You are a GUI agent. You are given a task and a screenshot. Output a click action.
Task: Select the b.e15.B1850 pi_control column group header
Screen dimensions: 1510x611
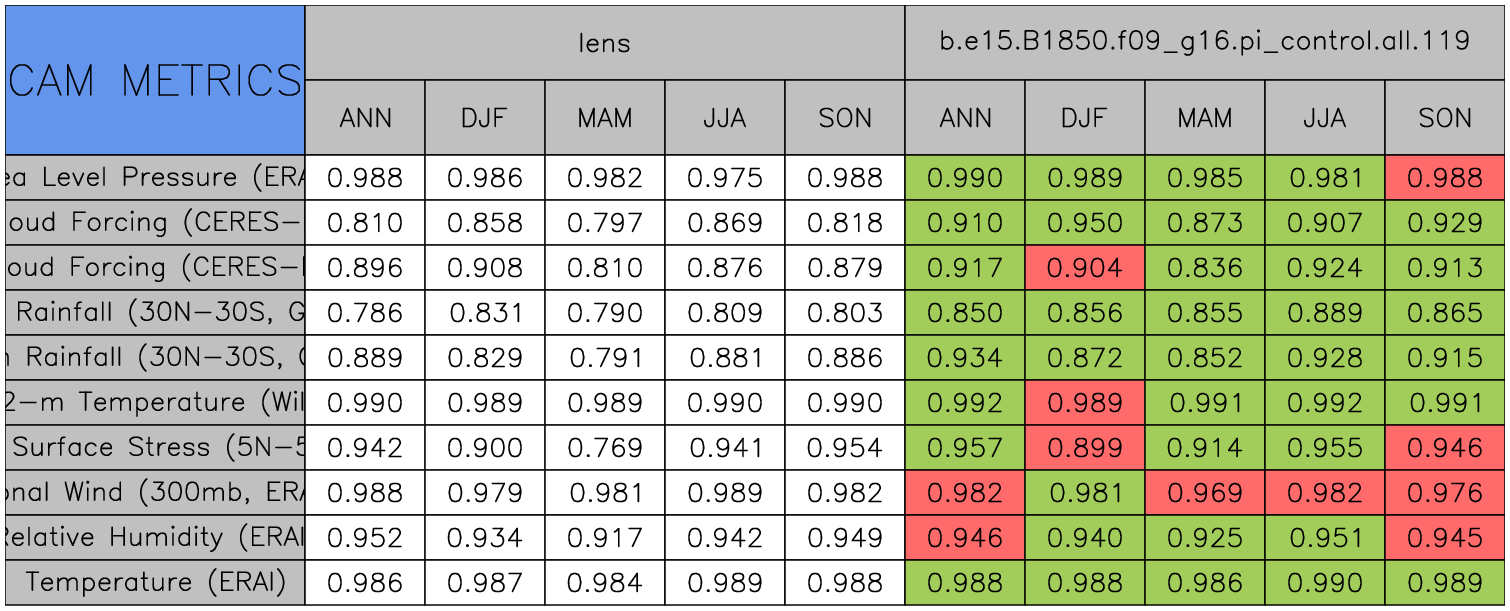[x=1205, y=42]
